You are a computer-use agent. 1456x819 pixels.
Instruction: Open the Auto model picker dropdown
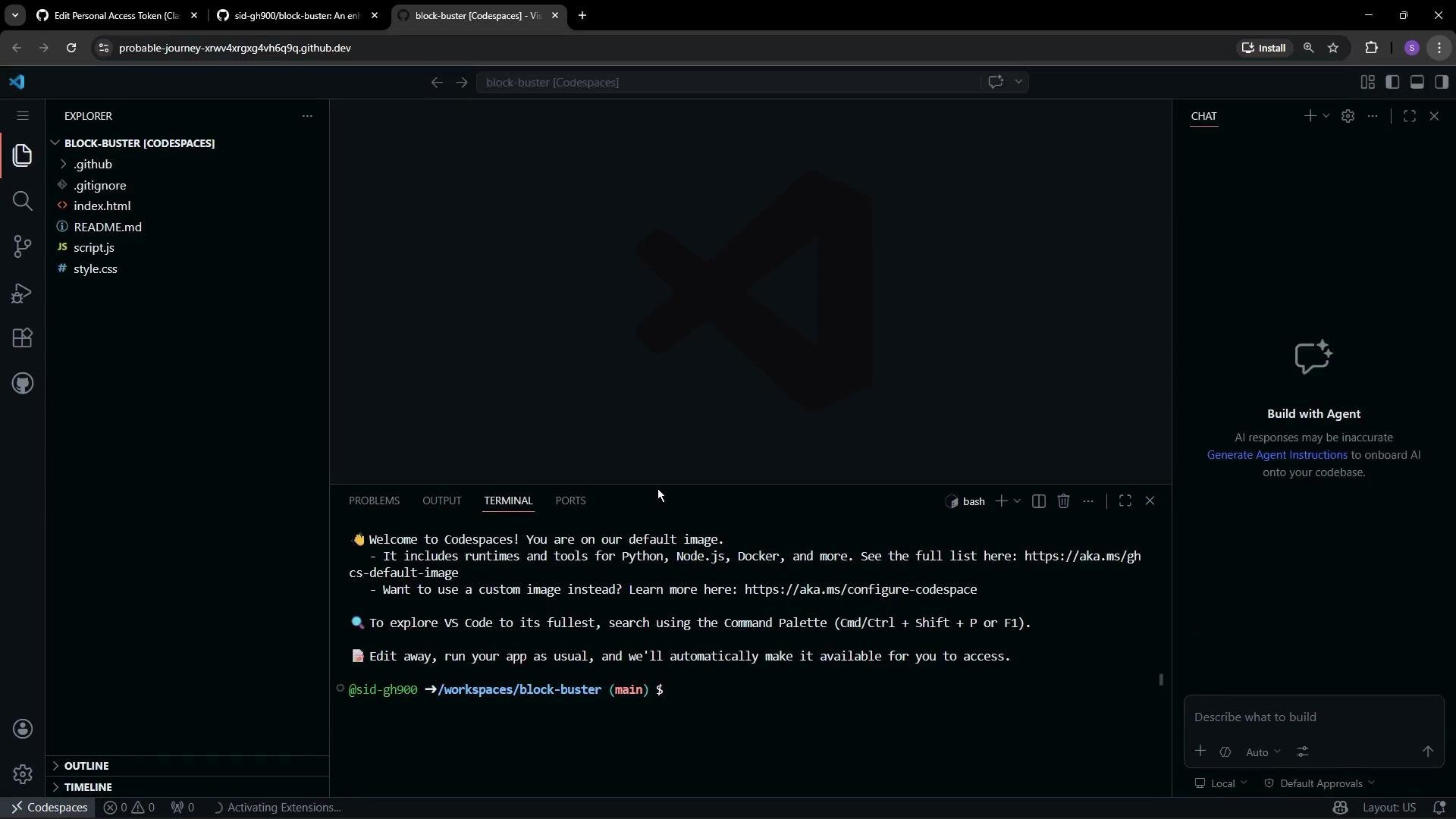1263,752
